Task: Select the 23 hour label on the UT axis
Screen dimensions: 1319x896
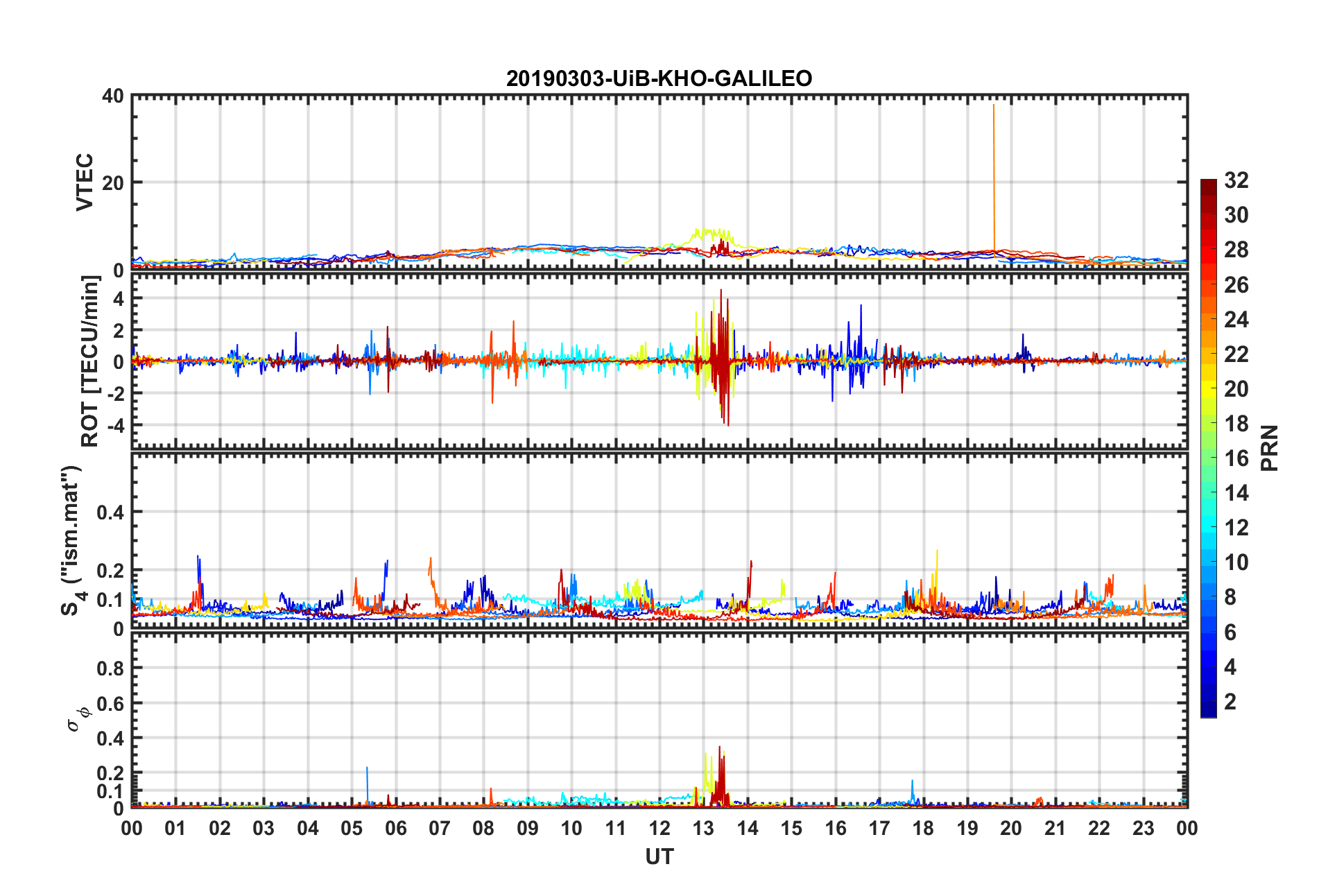Action: (1144, 828)
